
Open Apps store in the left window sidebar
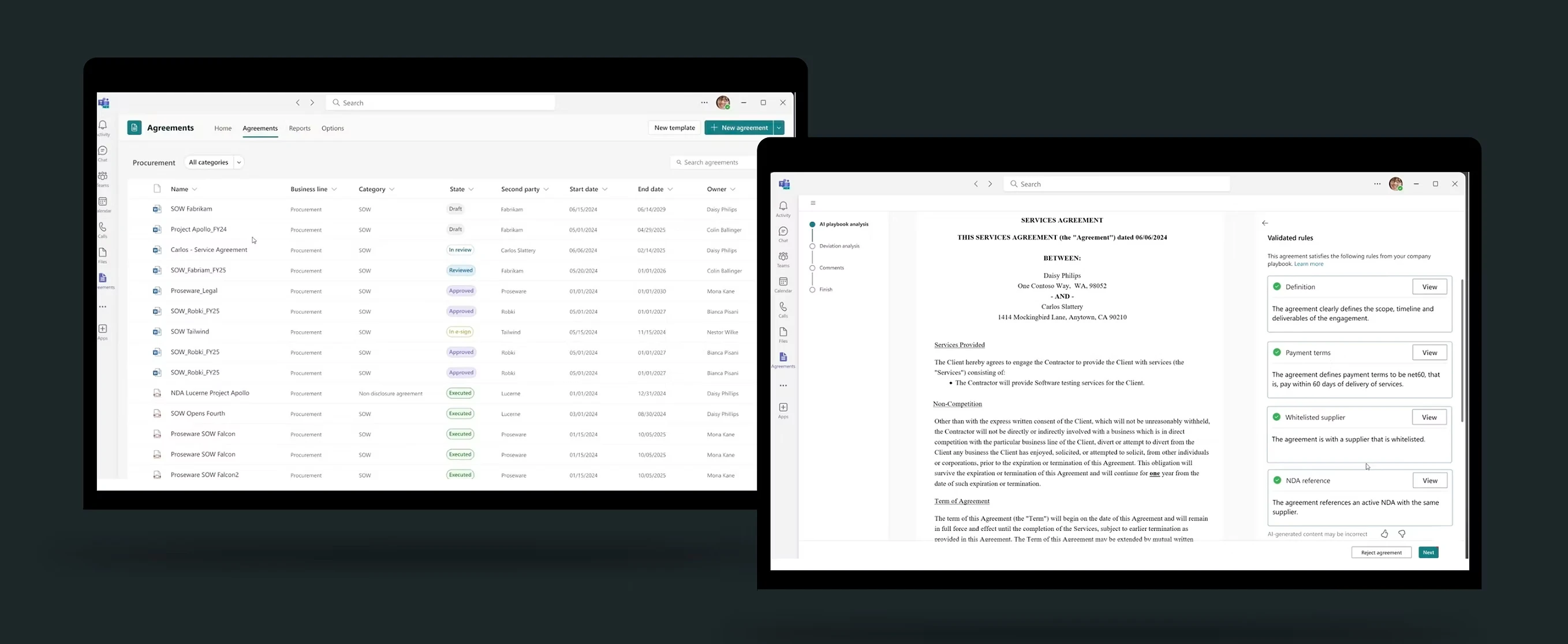103,332
